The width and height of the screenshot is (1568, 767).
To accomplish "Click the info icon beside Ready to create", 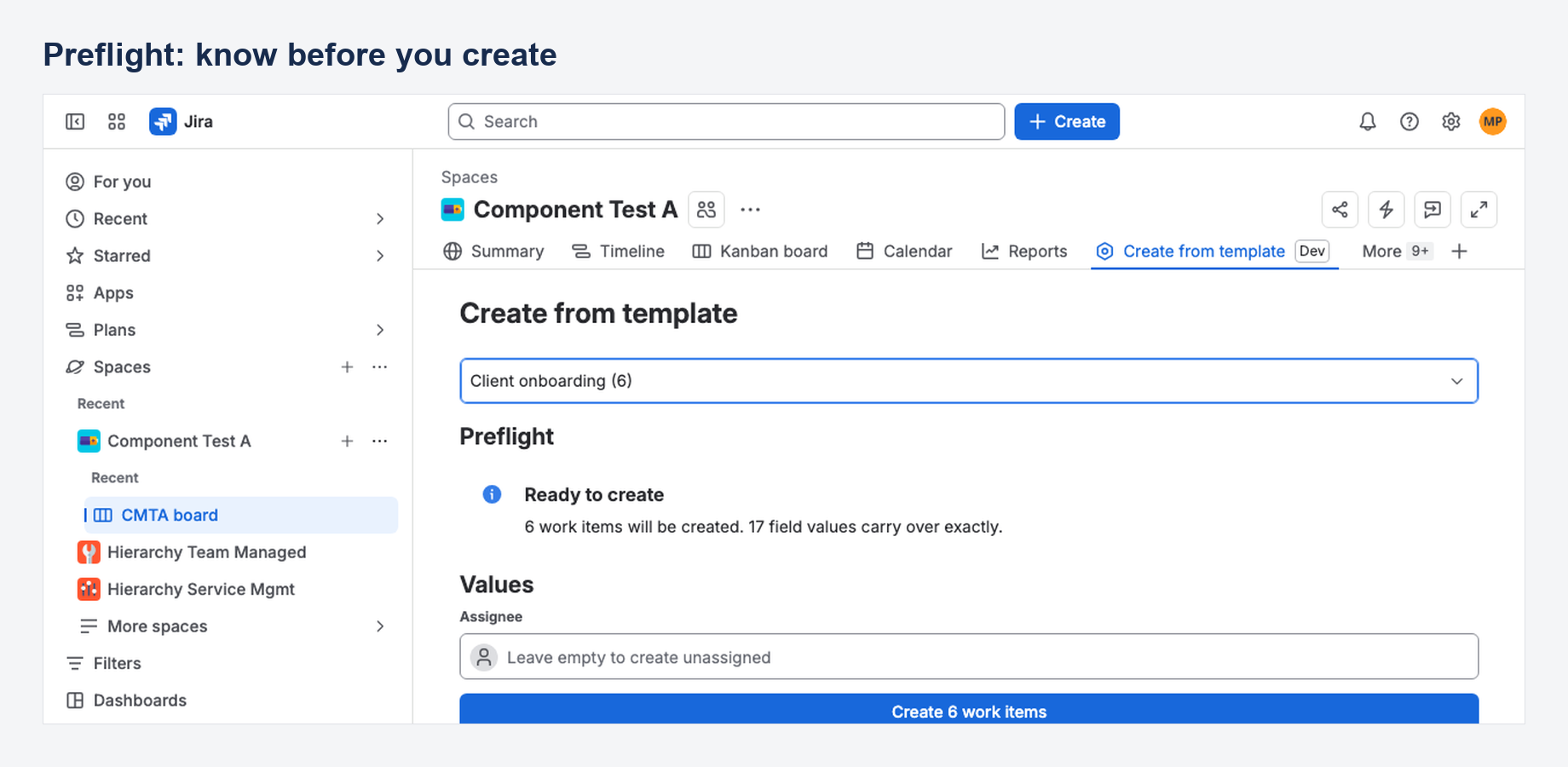I will [x=492, y=494].
